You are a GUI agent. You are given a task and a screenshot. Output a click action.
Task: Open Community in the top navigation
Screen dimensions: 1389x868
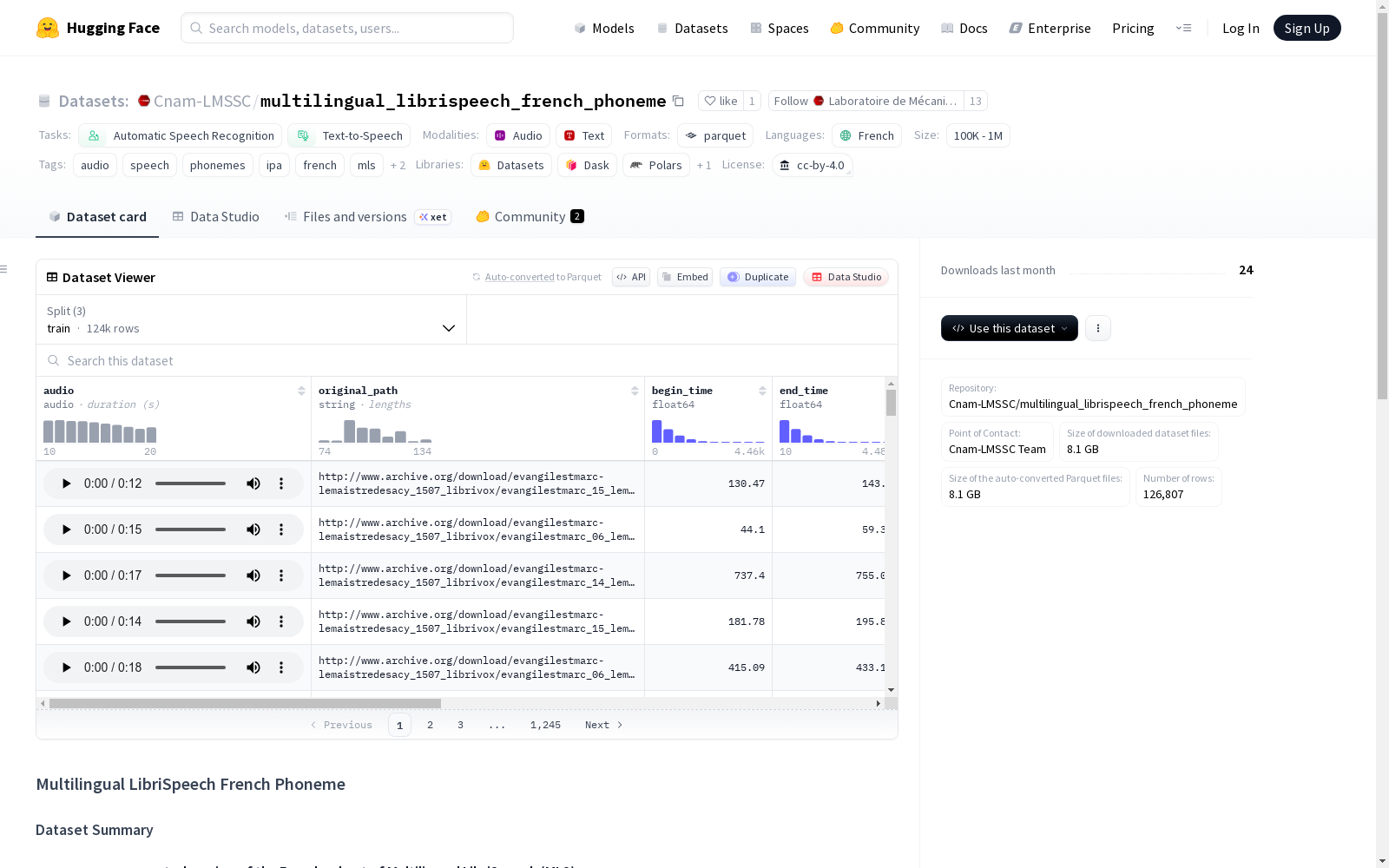[x=875, y=28]
